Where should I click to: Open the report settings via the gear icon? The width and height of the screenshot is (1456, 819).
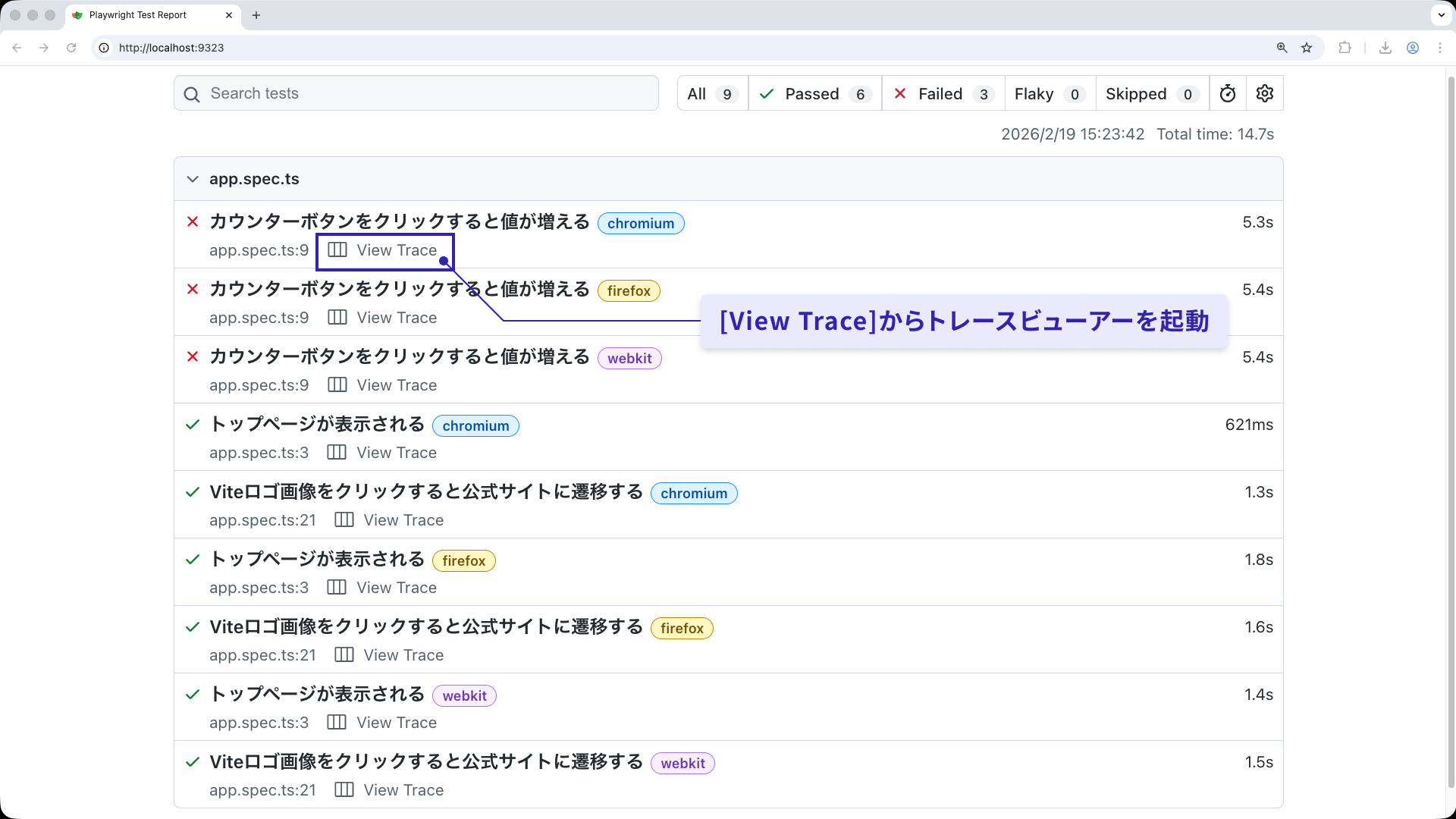pos(1263,93)
